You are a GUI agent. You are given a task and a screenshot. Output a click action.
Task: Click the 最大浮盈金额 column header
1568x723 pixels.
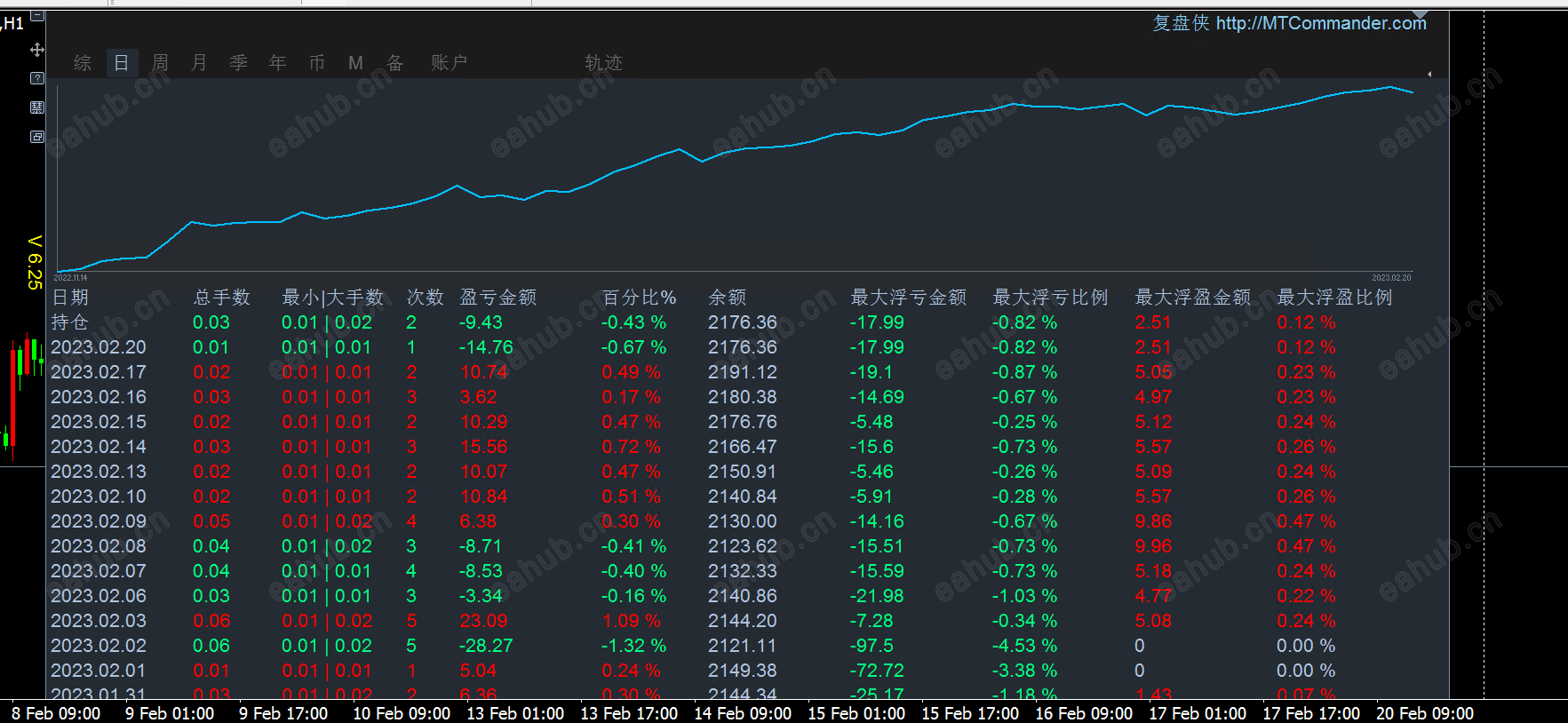(x=1192, y=298)
